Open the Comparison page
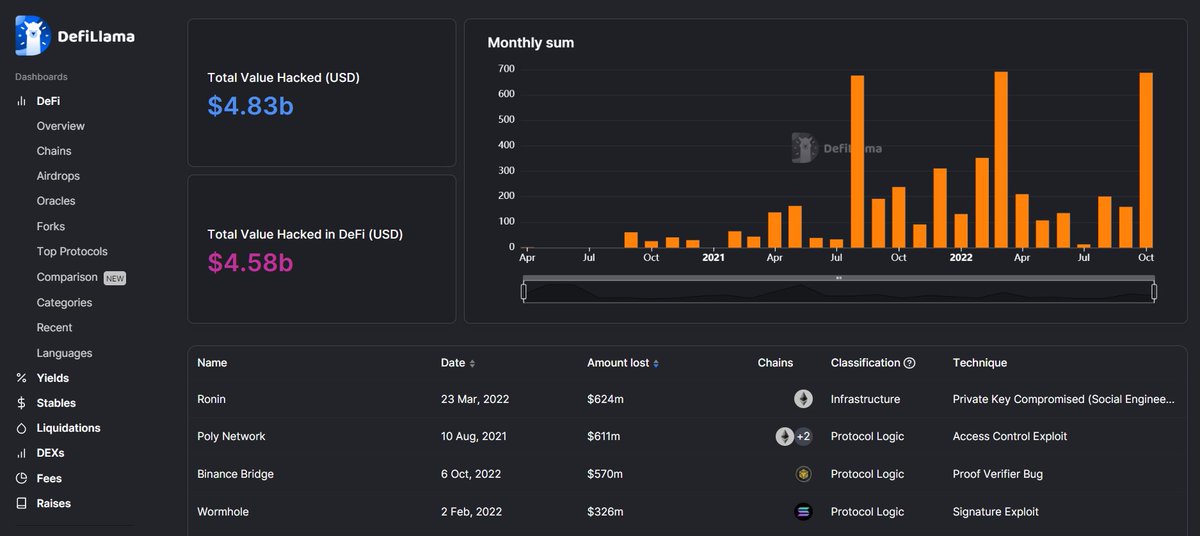 click(x=67, y=277)
